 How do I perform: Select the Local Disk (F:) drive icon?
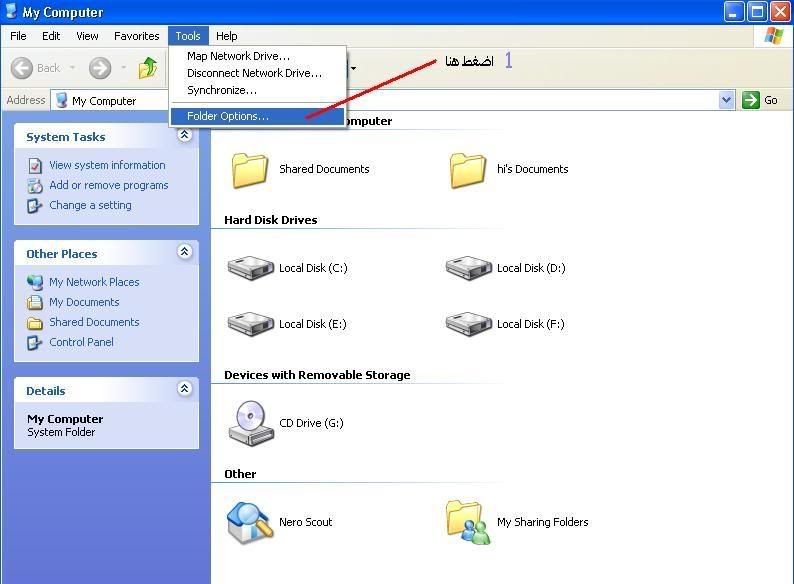(x=468, y=324)
